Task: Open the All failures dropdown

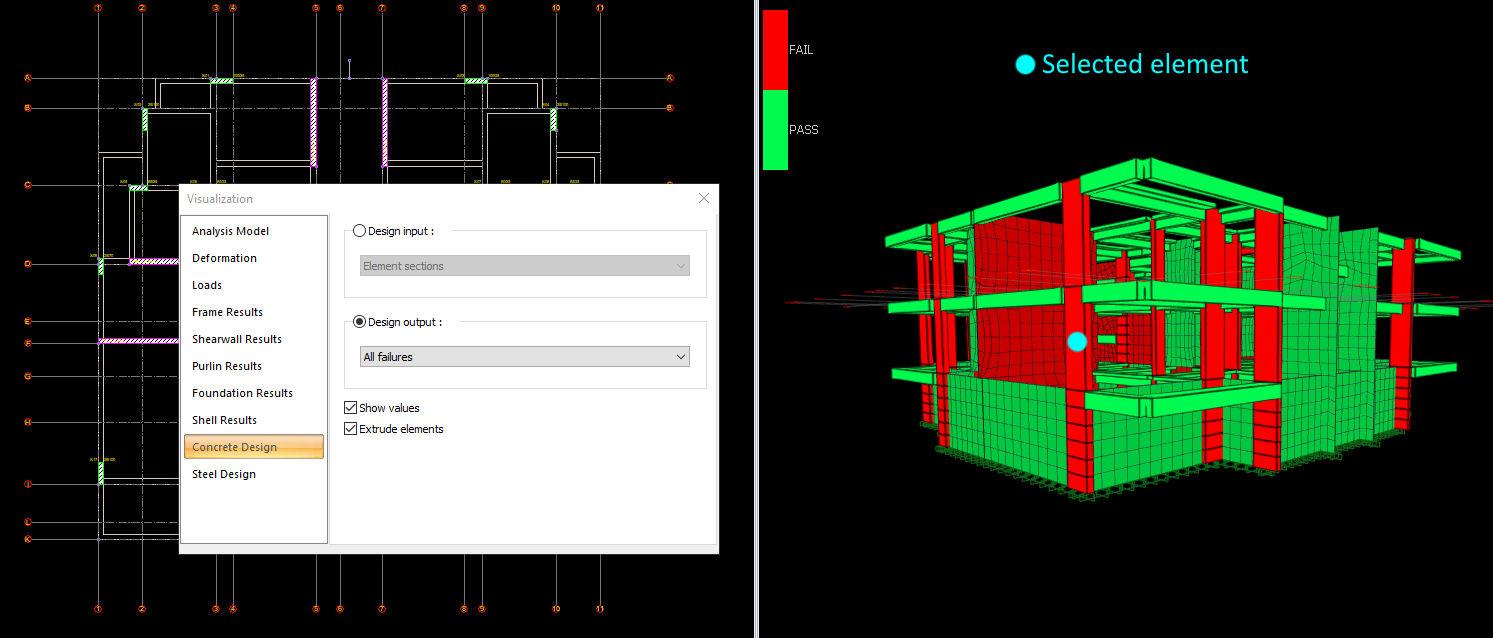Action: point(525,357)
